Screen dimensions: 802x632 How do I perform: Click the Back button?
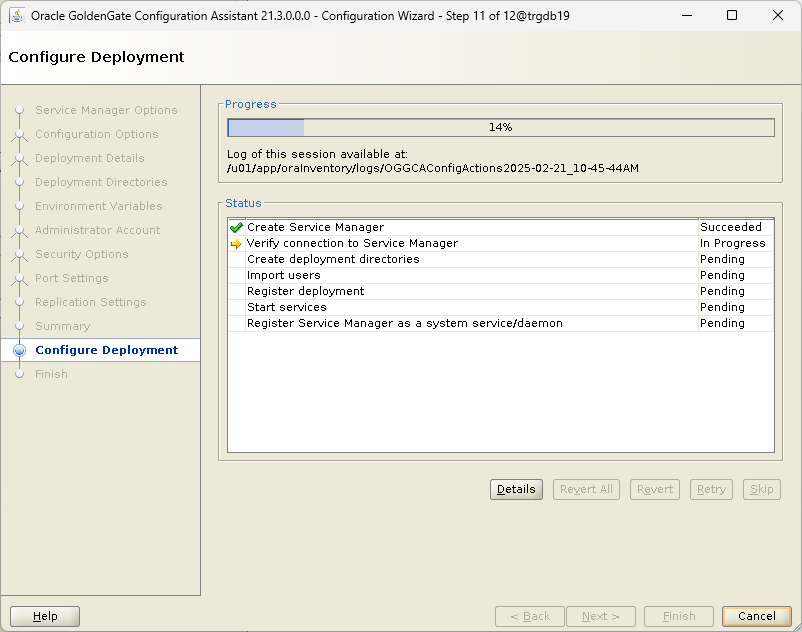pos(530,616)
